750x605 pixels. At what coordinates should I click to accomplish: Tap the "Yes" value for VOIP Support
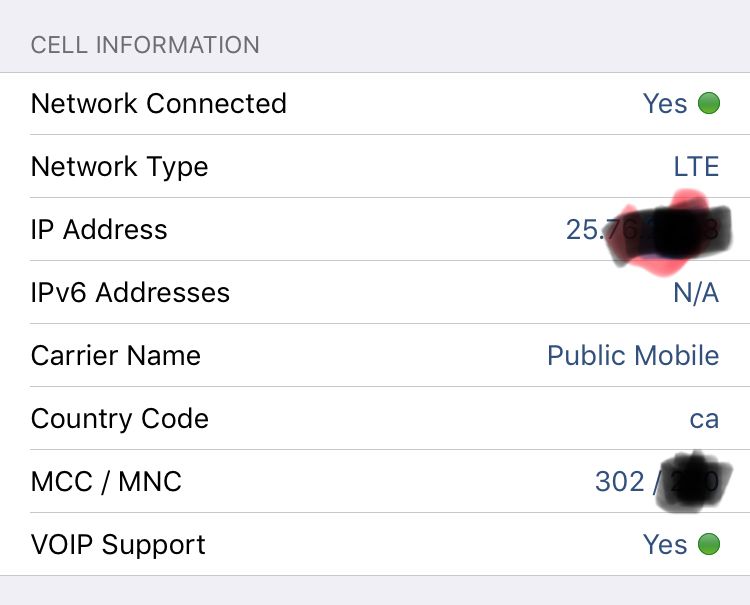point(665,545)
